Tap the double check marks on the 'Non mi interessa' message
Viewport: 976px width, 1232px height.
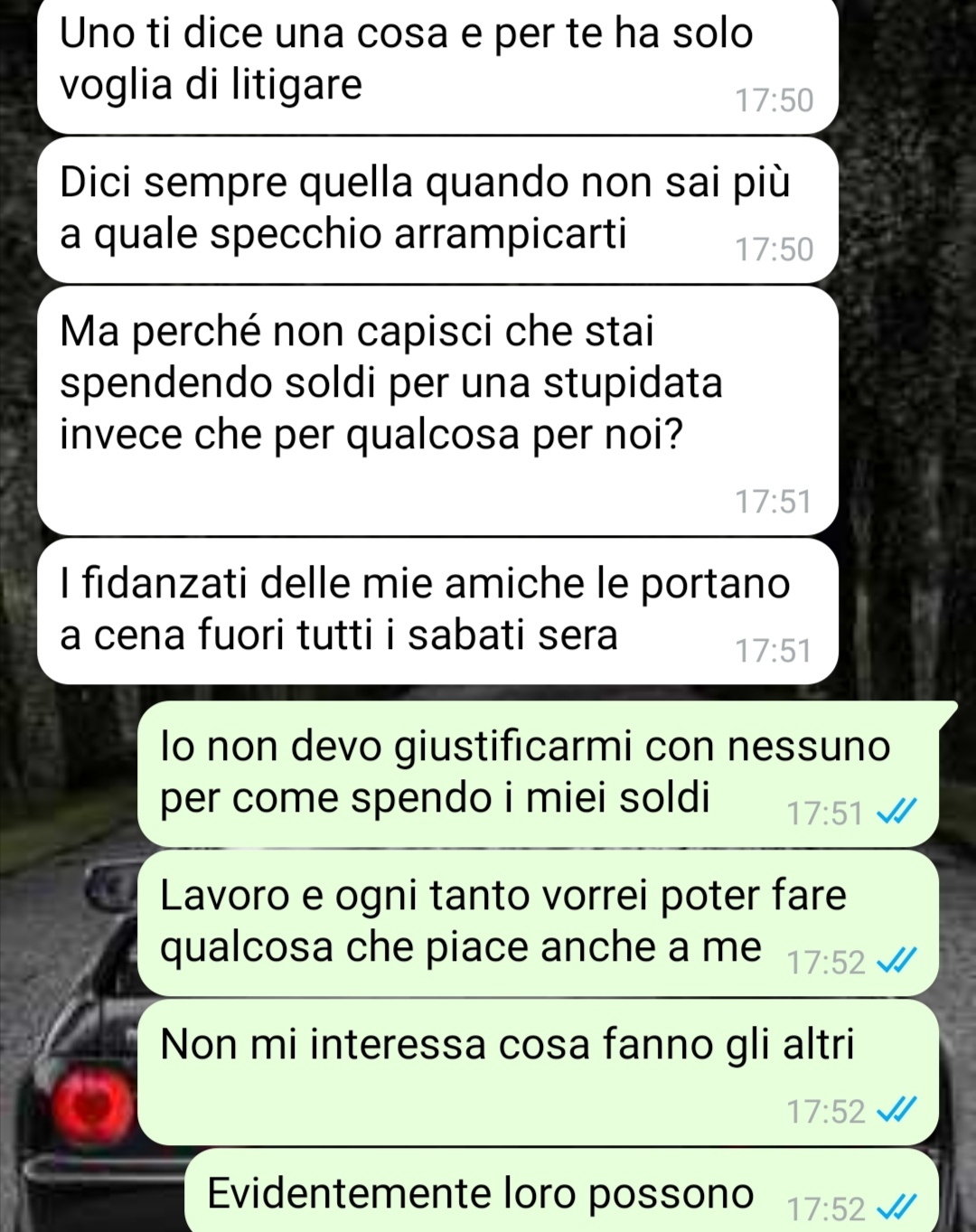pos(897,1111)
